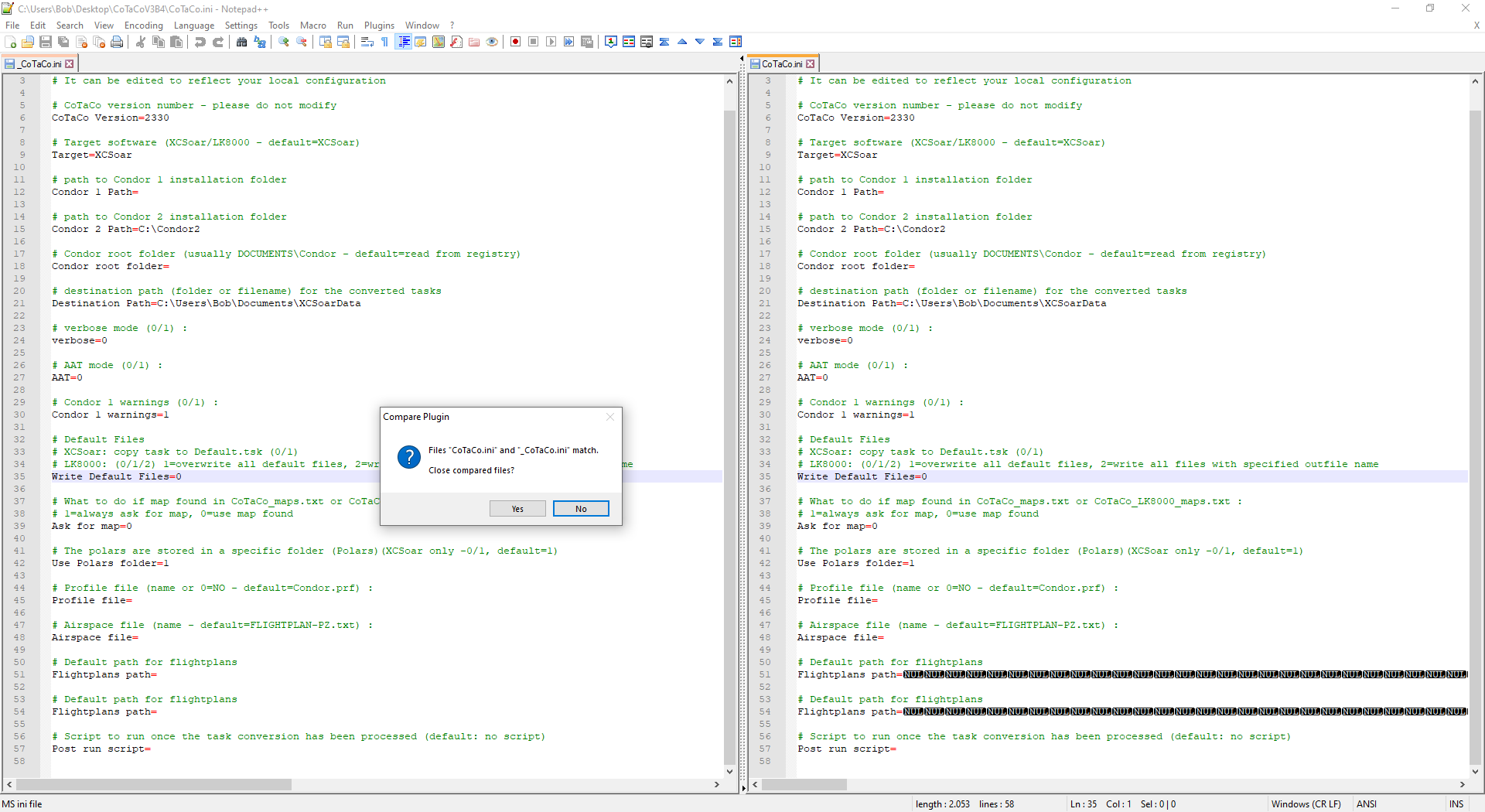Create a new document from toolbar
1485x812 pixels.
(11, 42)
